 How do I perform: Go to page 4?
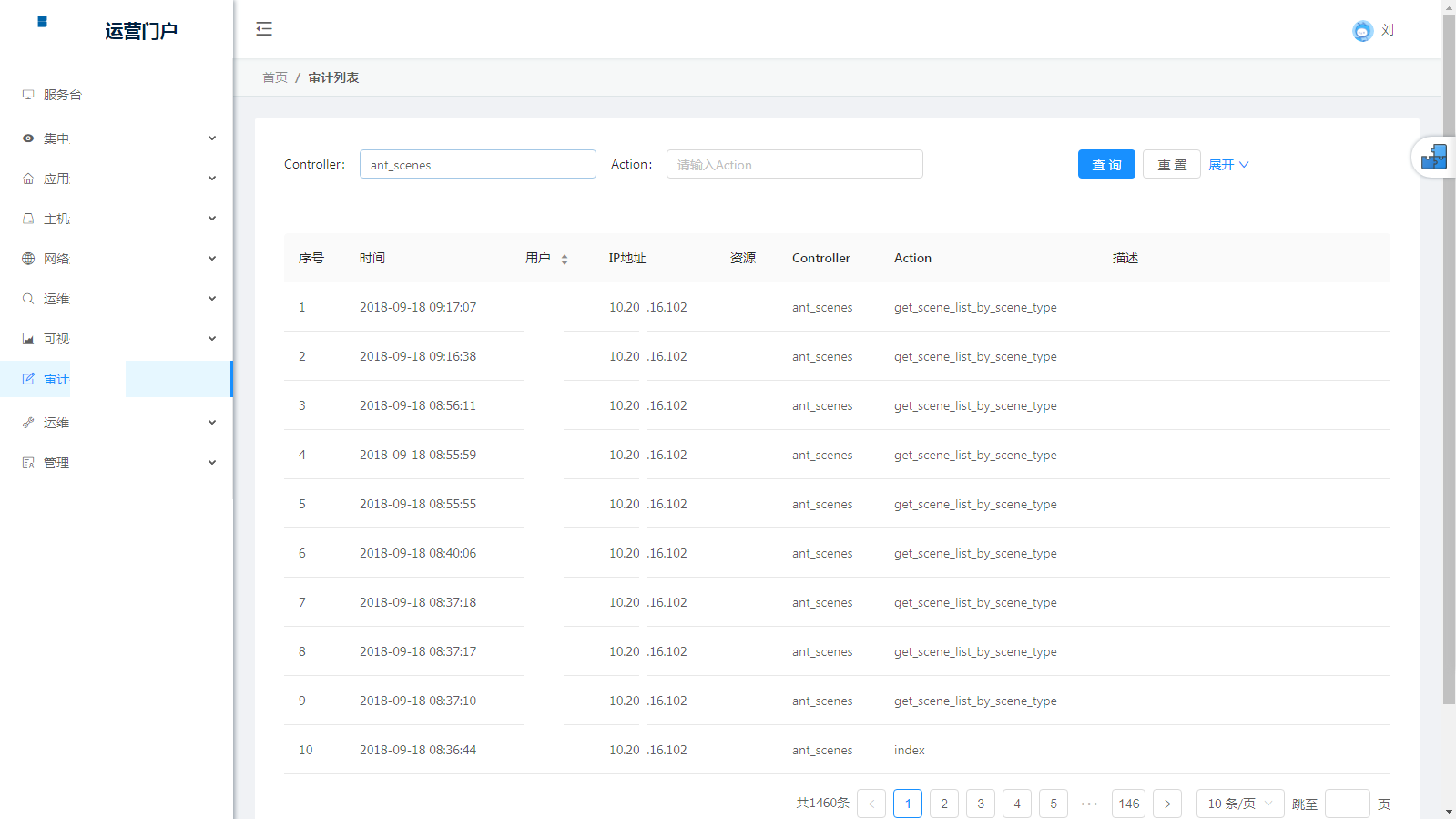pos(1017,804)
